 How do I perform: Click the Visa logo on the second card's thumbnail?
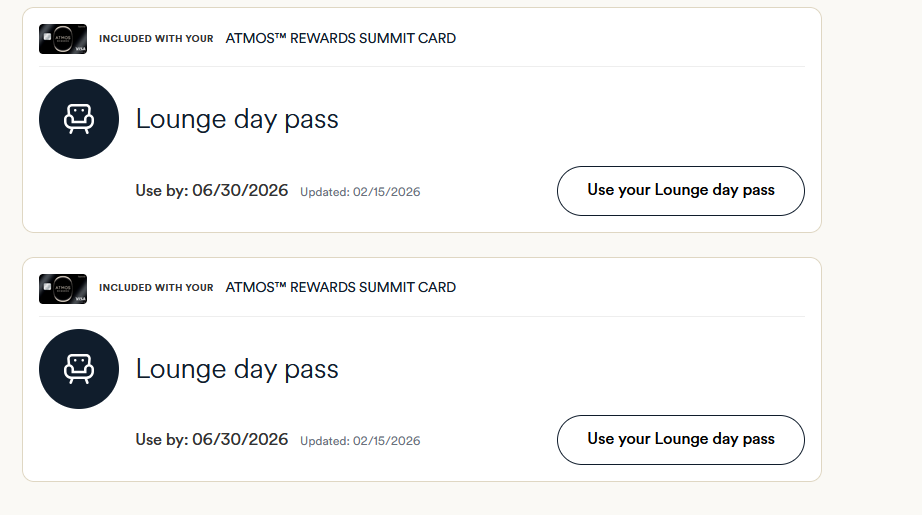[x=79, y=298]
